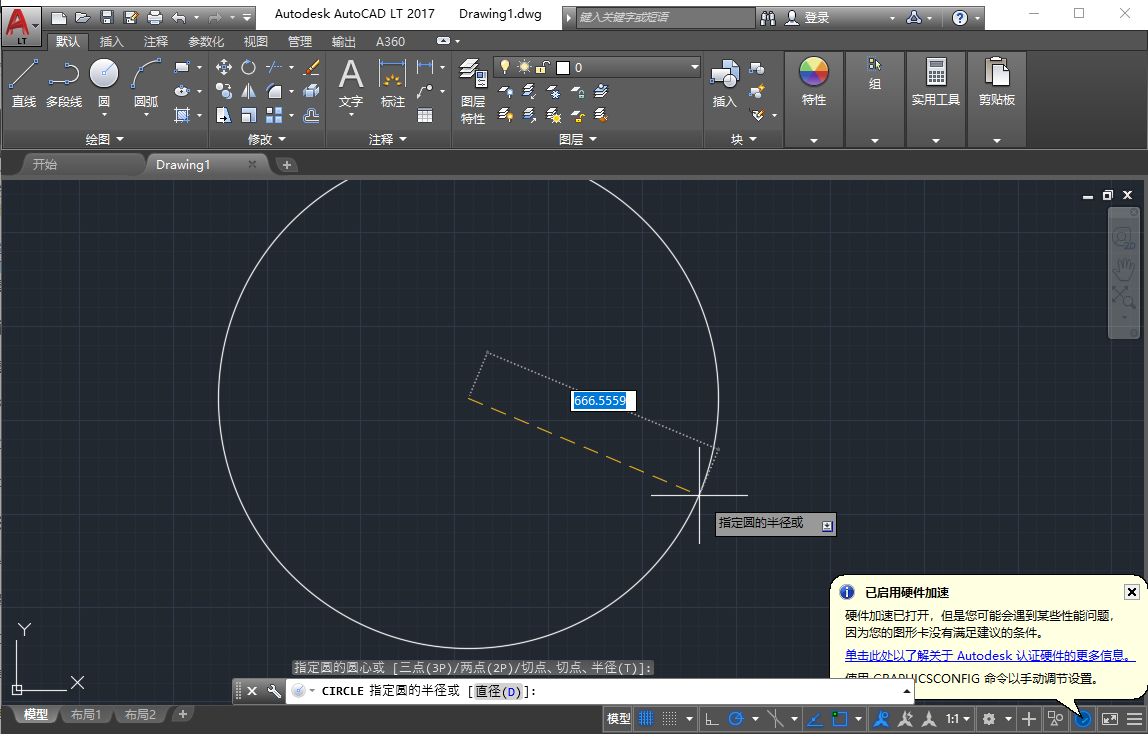Click the Insert block (插入) icon
The width and height of the screenshot is (1148, 734).
tap(724, 83)
